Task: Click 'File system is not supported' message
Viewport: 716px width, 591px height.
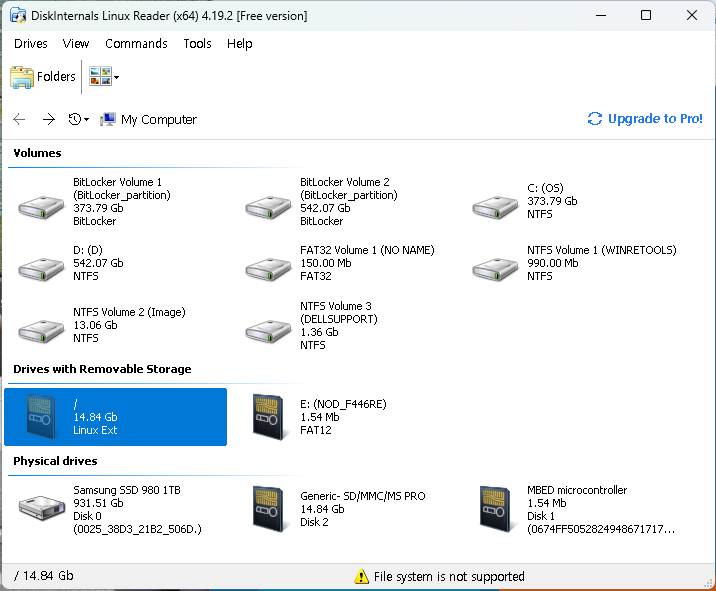Action: [x=449, y=577]
